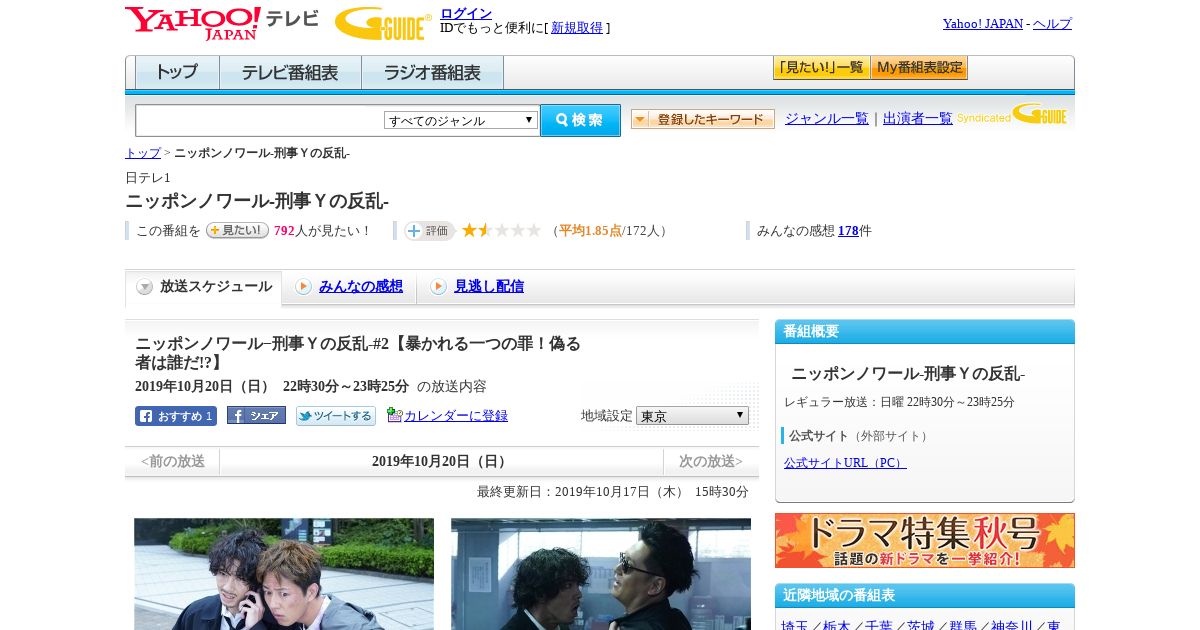The height and width of the screenshot is (630, 1200).
Task: Open the ヘルプ link
Action: click(1052, 24)
